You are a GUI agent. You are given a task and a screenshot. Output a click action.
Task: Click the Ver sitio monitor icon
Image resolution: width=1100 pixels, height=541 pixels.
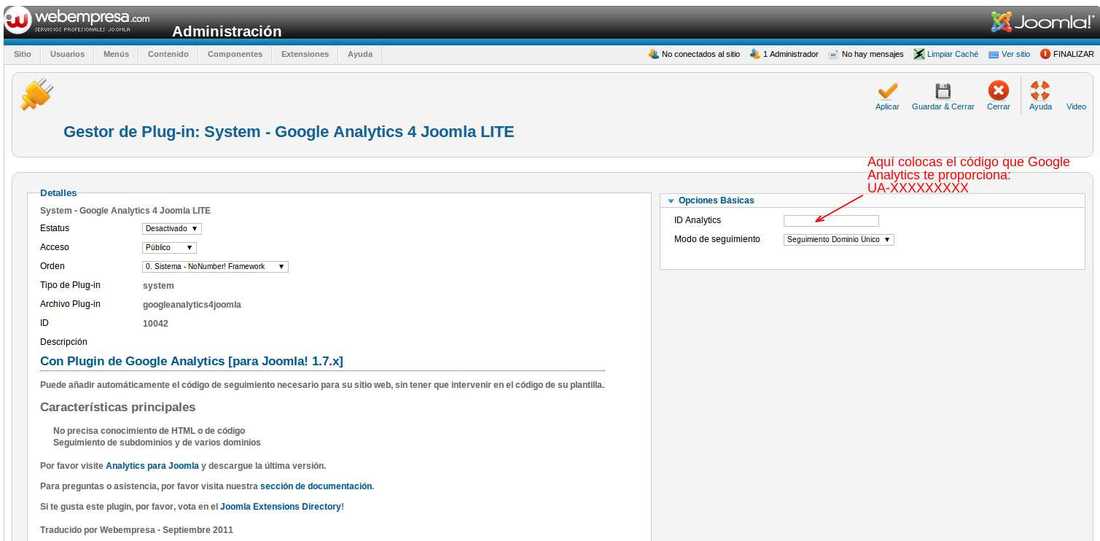point(993,54)
